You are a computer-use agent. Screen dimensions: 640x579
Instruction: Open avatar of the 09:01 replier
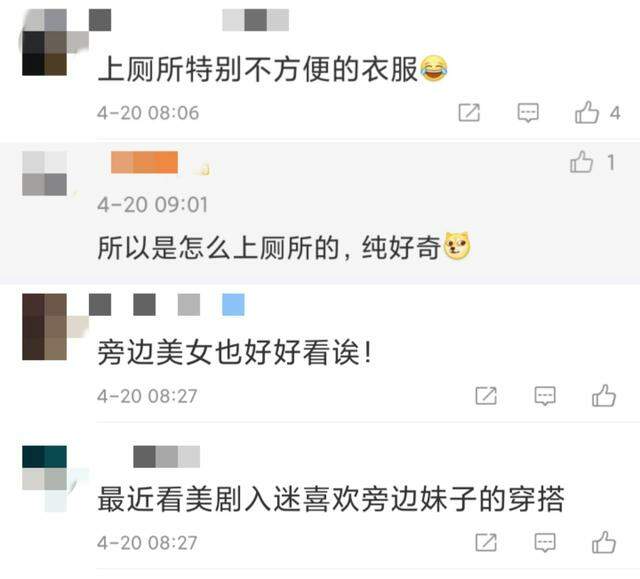44,173
